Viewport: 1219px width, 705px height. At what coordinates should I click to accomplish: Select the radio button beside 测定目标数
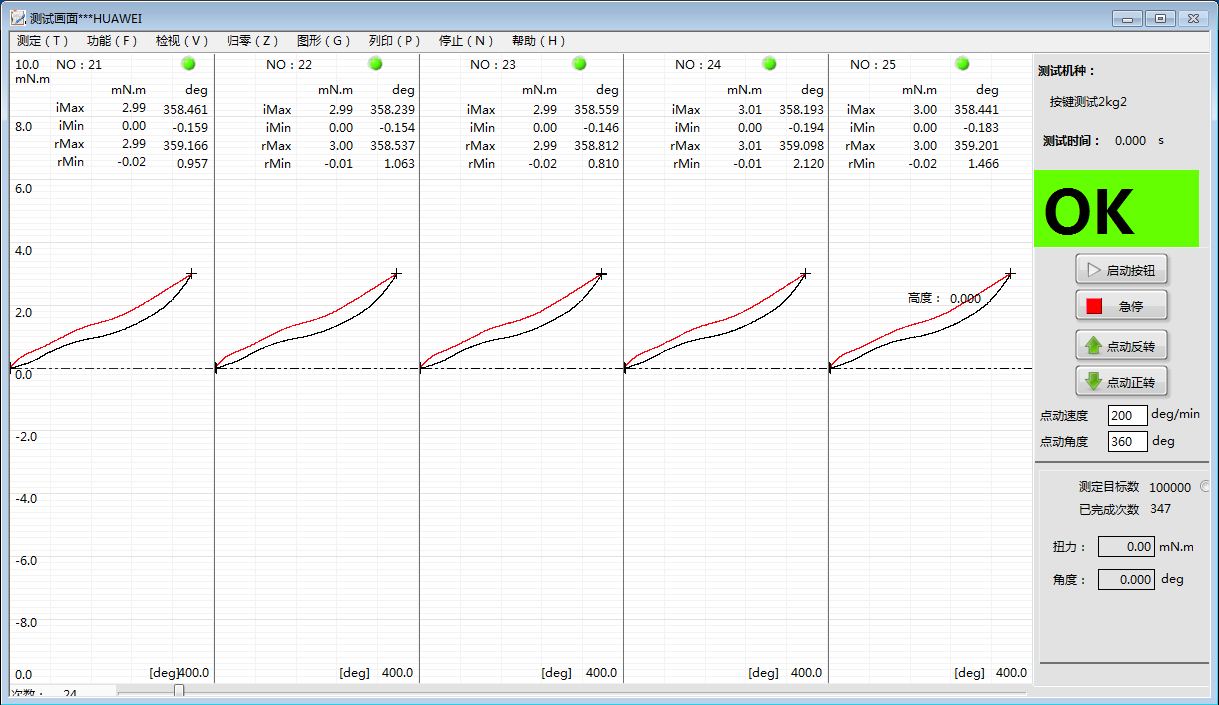(1204, 487)
